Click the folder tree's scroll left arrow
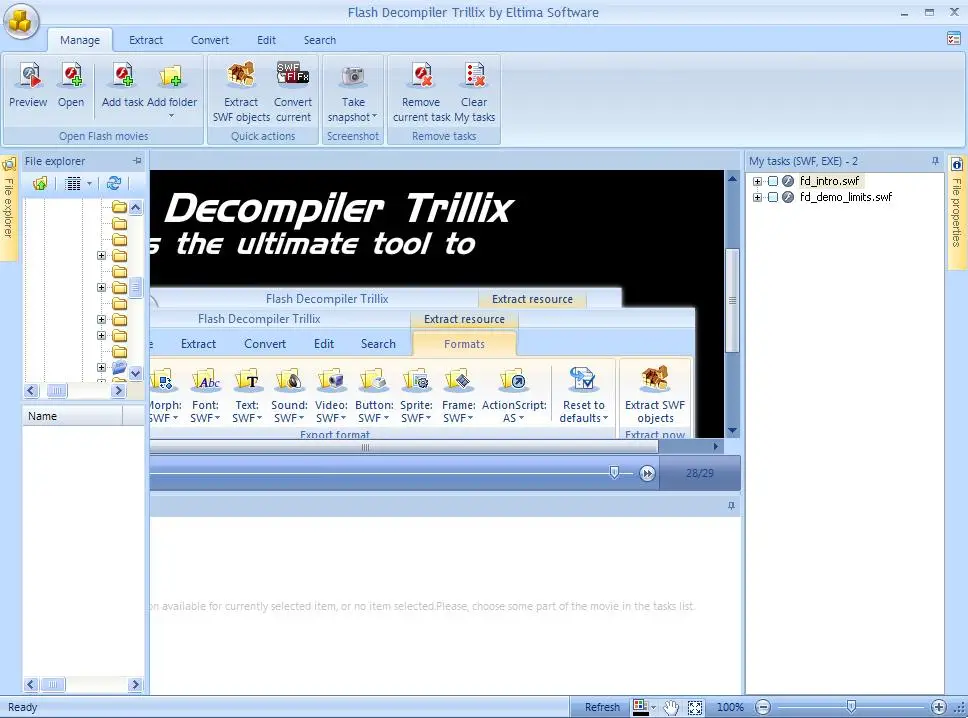968x718 pixels. pos(31,390)
